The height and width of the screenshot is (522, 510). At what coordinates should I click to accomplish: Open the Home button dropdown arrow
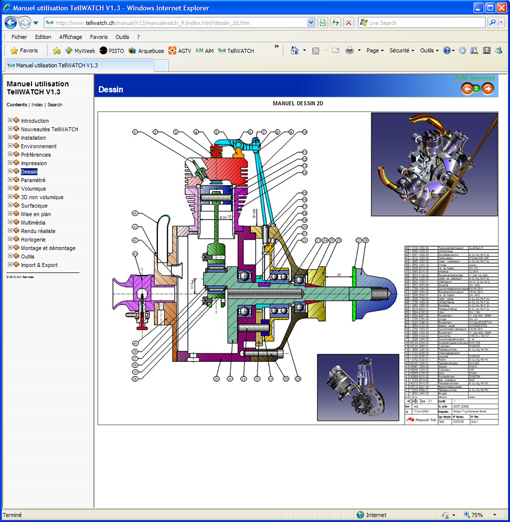pyautogui.click(x=304, y=51)
